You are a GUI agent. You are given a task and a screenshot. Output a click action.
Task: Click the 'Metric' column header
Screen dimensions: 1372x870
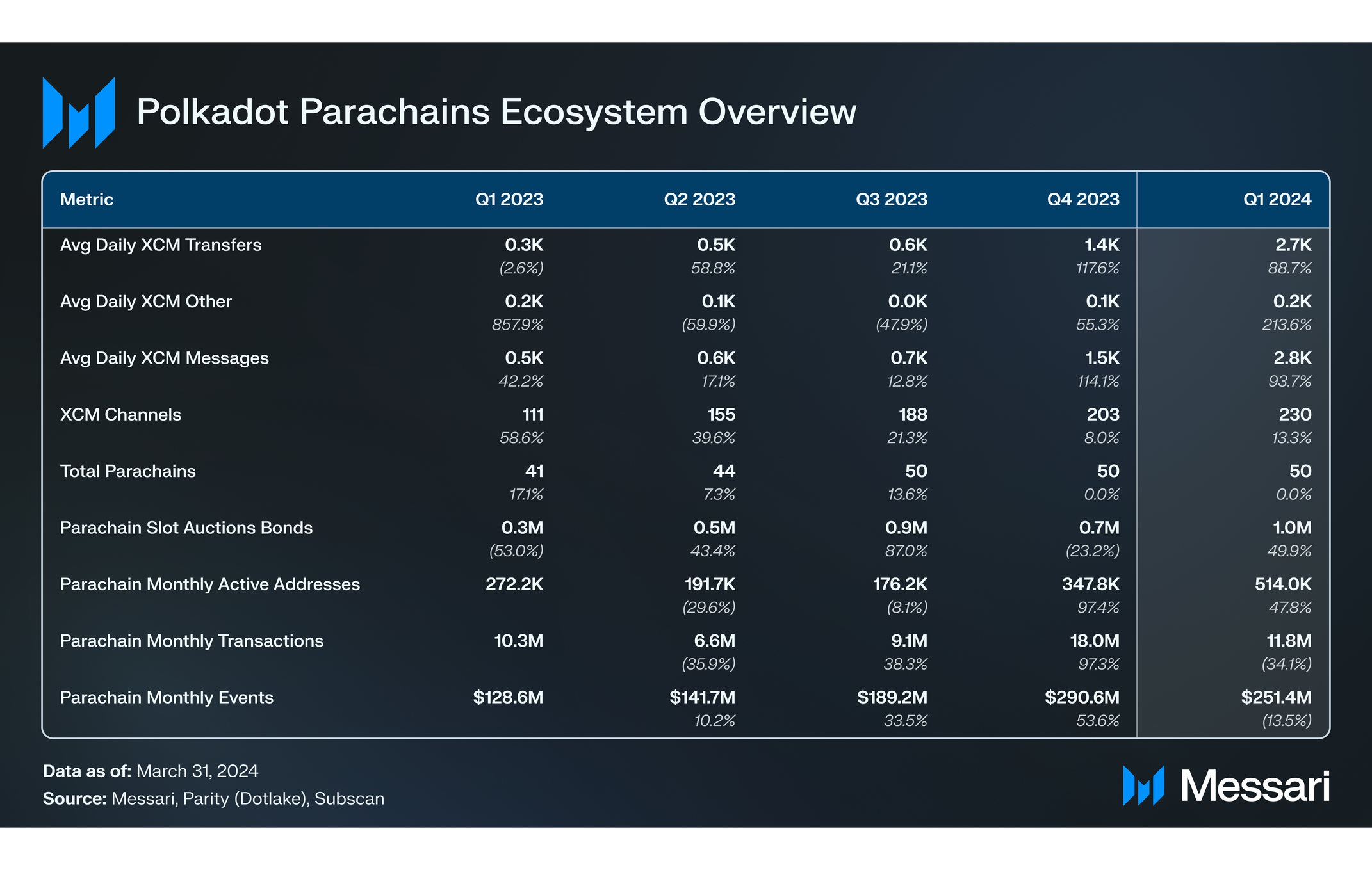[x=86, y=200]
